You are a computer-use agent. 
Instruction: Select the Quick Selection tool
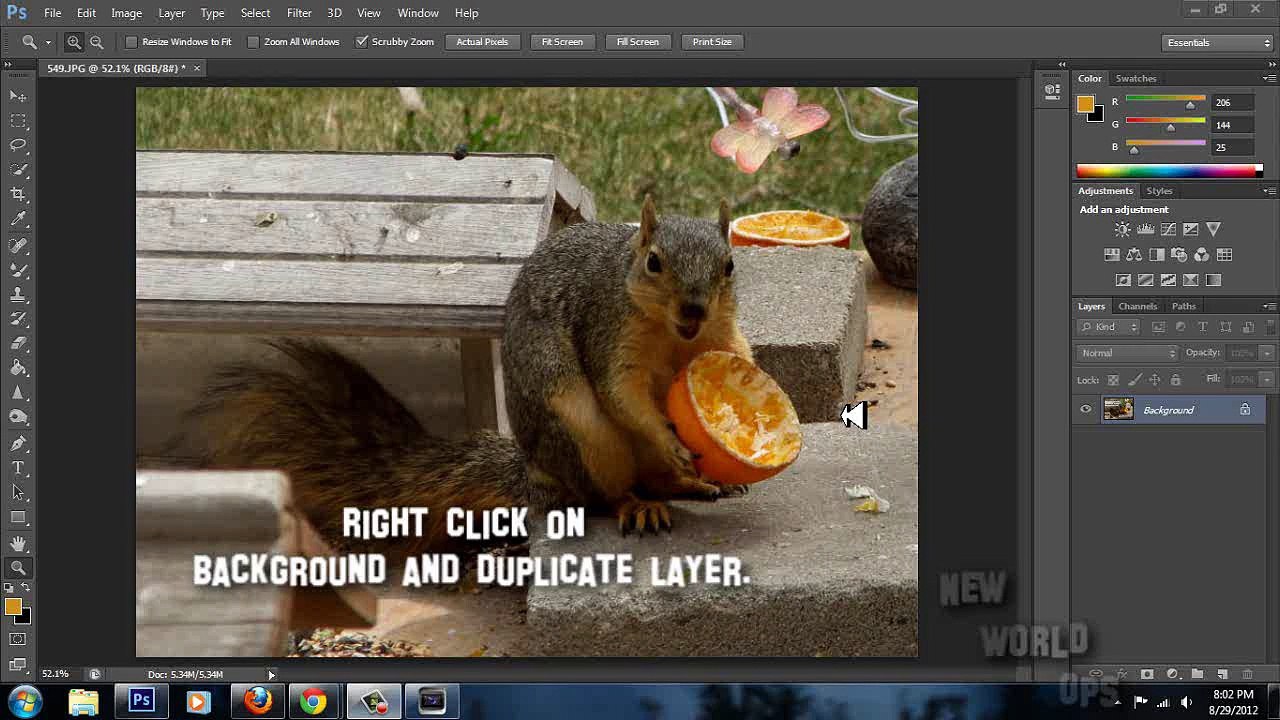coord(18,170)
